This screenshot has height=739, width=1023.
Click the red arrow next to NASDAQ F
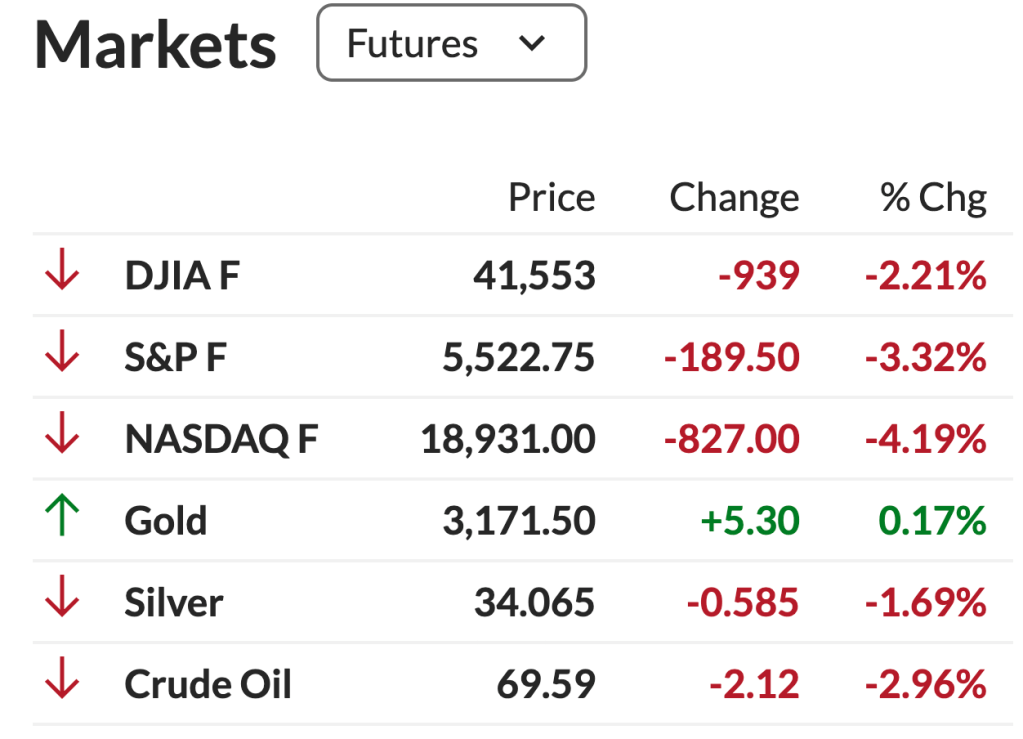point(62,439)
